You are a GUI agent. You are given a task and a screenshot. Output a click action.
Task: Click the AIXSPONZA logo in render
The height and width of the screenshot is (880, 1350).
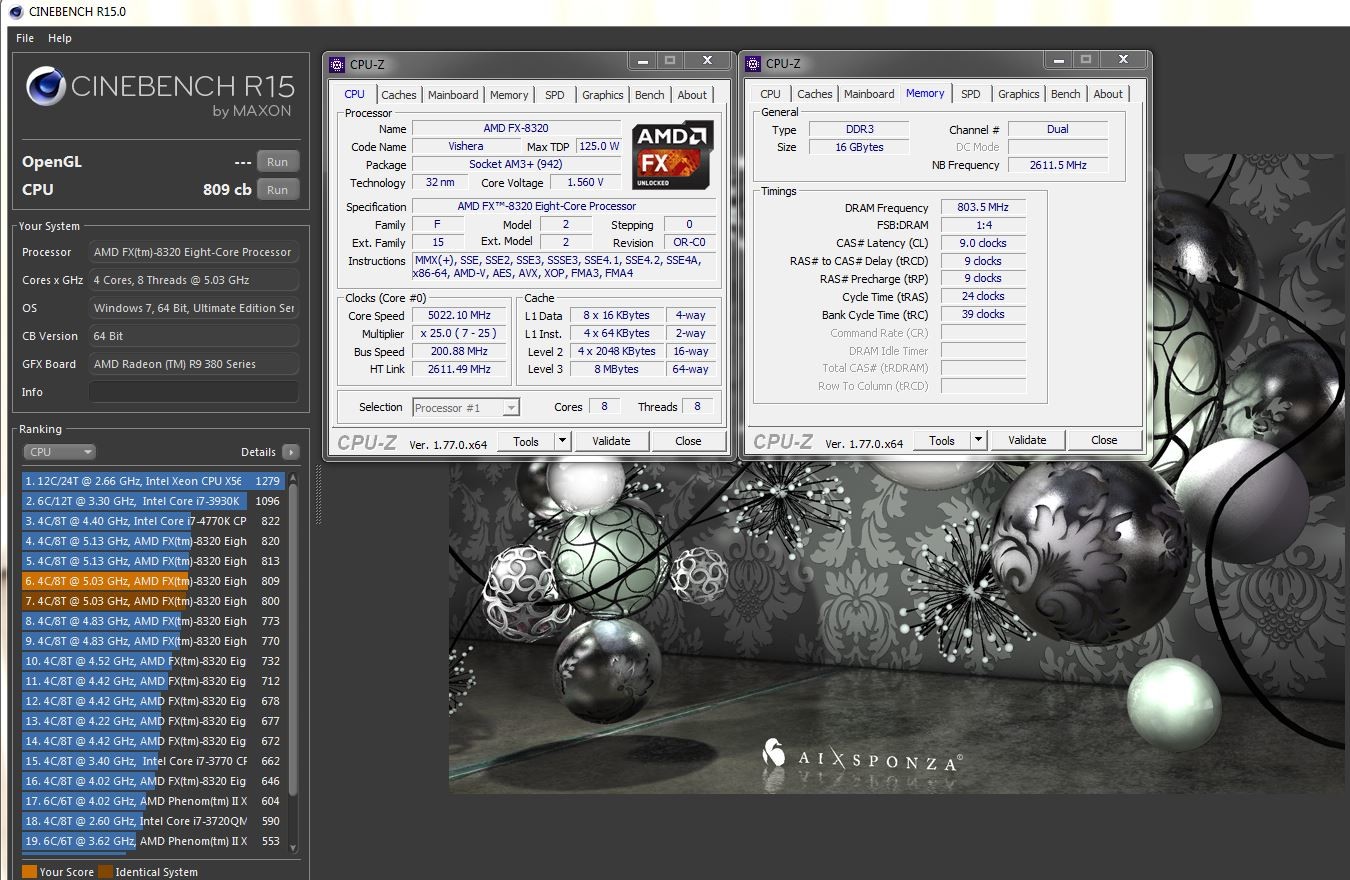pyautogui.click(x=862, y=757)
